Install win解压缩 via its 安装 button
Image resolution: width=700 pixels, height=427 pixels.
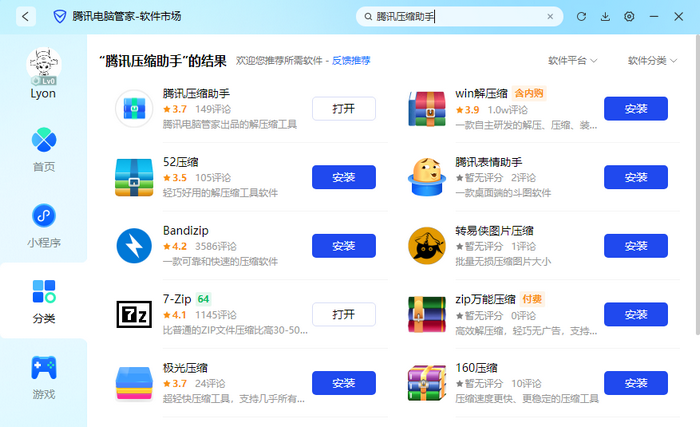(635, 109)
